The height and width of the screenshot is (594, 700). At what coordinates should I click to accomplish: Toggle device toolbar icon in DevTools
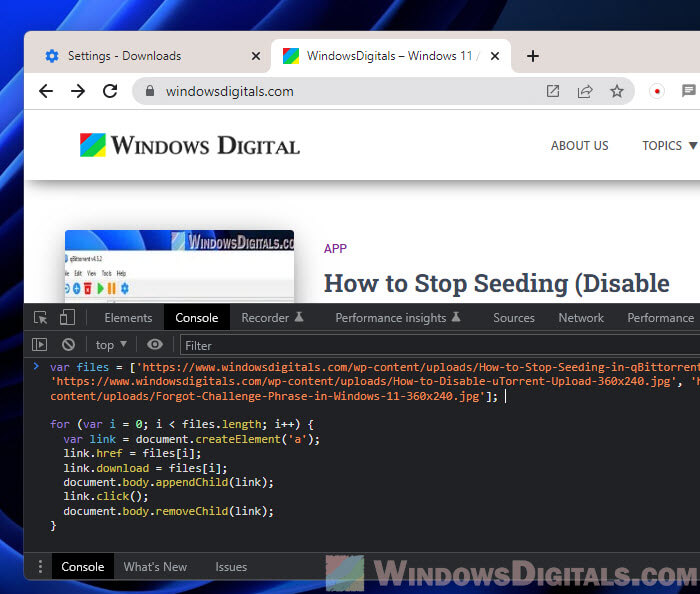point(67,318)
